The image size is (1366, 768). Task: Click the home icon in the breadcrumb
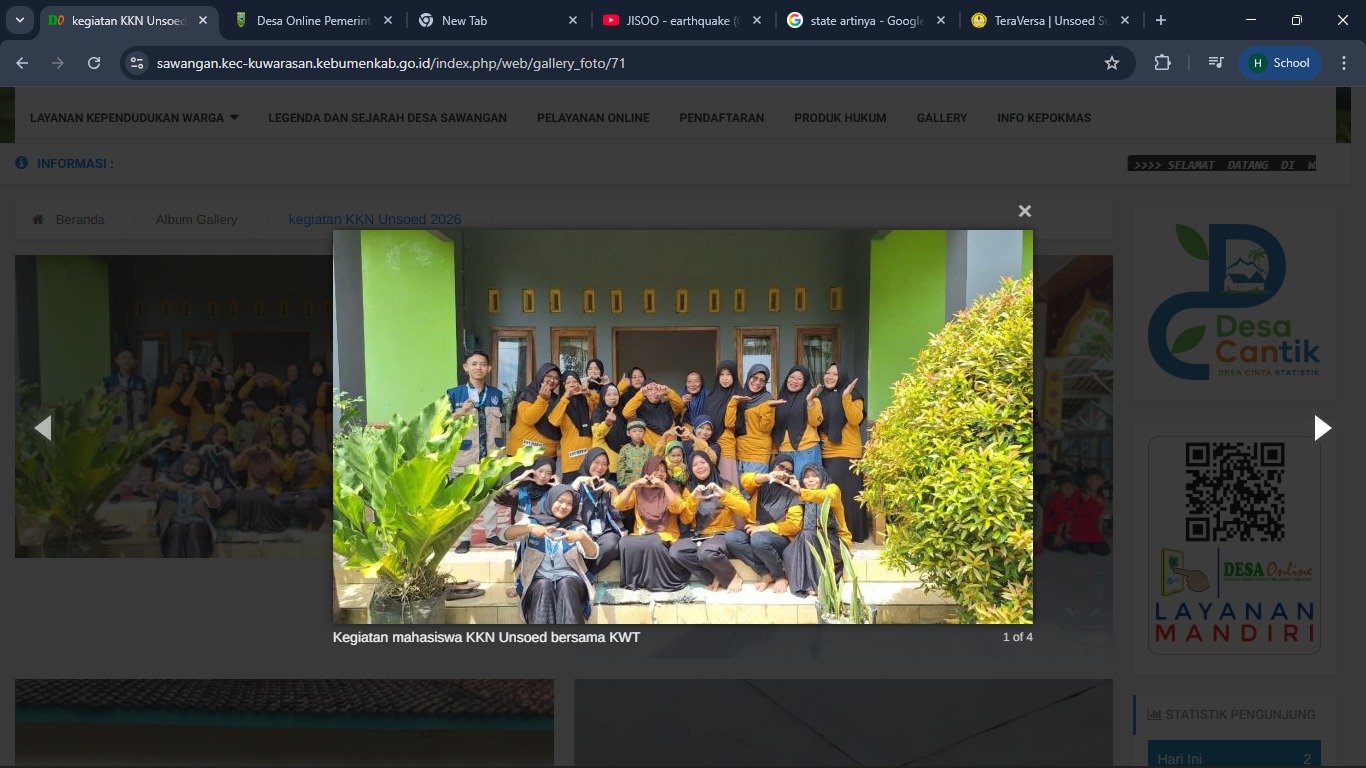point(38,219)
